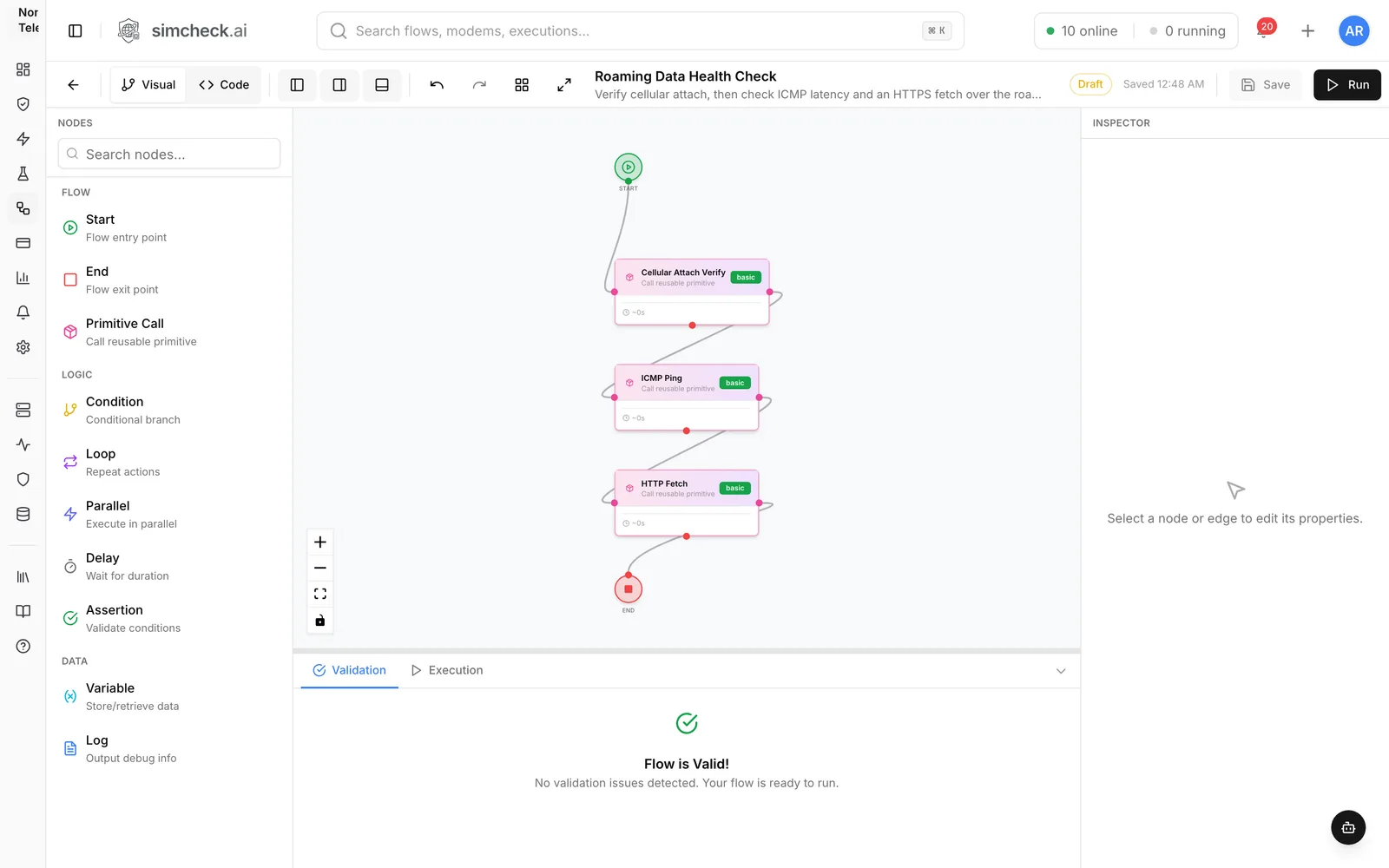Focus the global search field
Screen dimensions: 1389x868
pyautogui.click(x=640, y=31)
